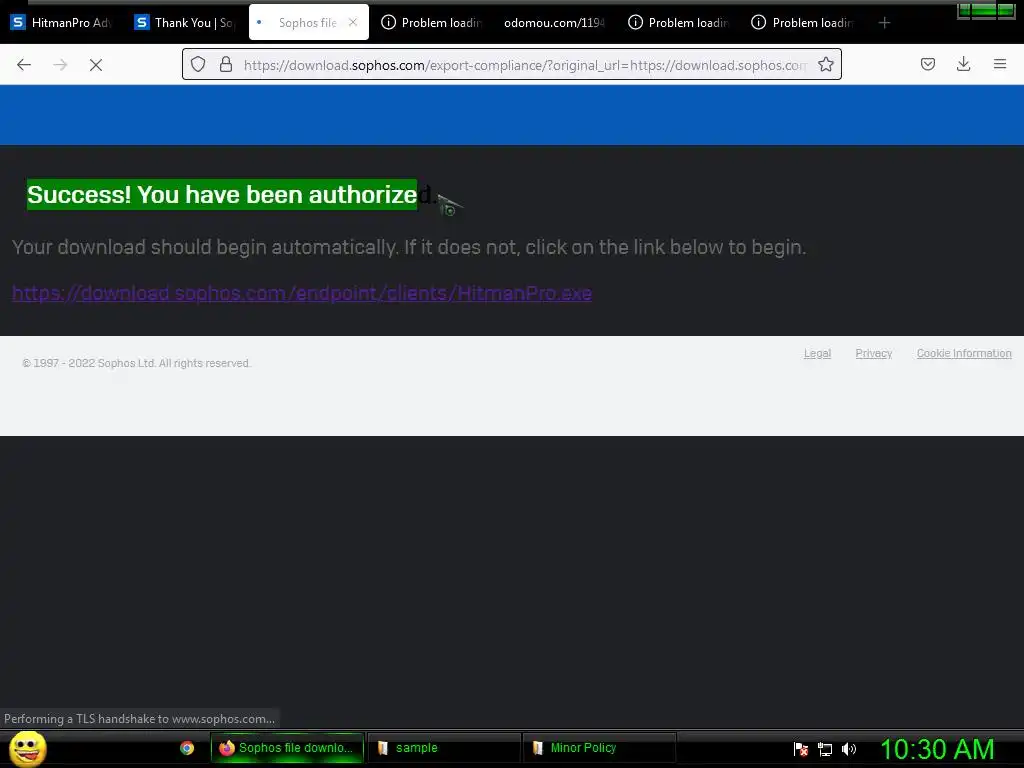Switch to the Thank You | Sophos tab

tap(185, 23)
